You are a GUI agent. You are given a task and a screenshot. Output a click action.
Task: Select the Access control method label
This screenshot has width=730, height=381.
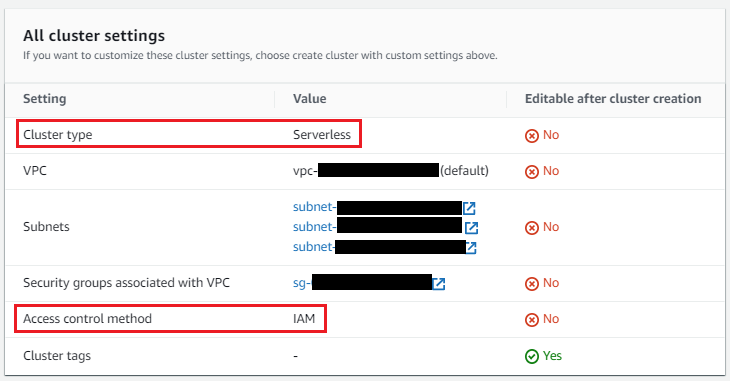point(88,319)
